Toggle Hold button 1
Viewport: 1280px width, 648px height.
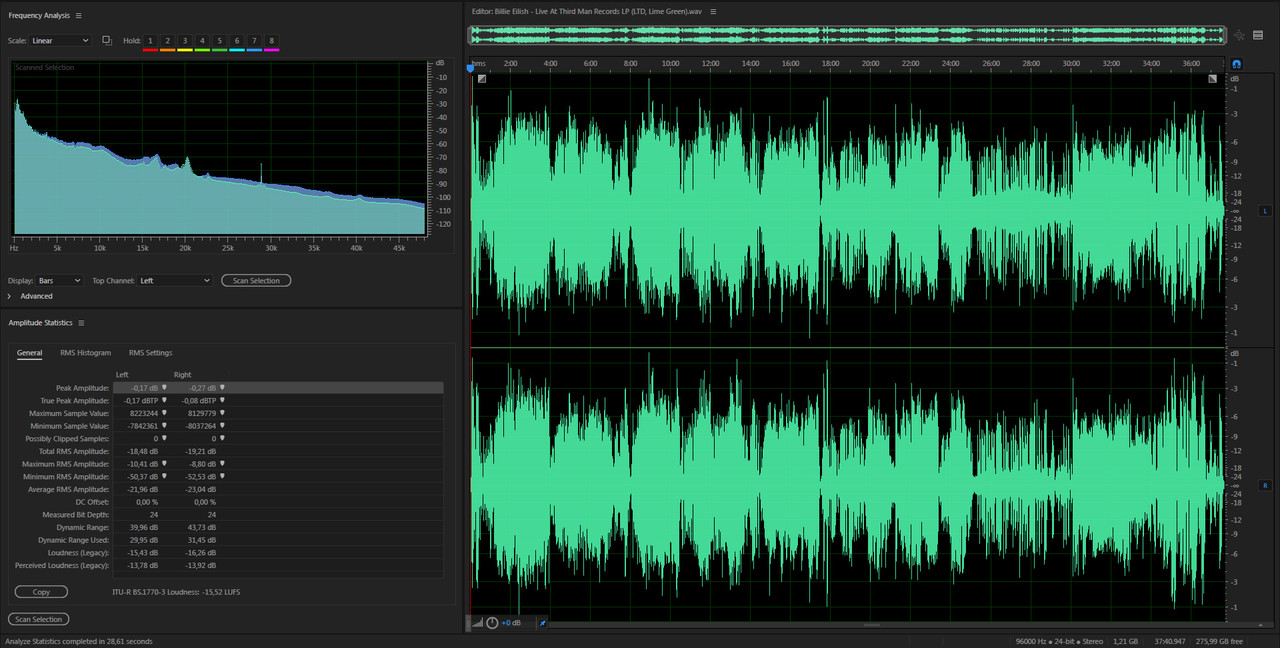(x=151, y=41)
